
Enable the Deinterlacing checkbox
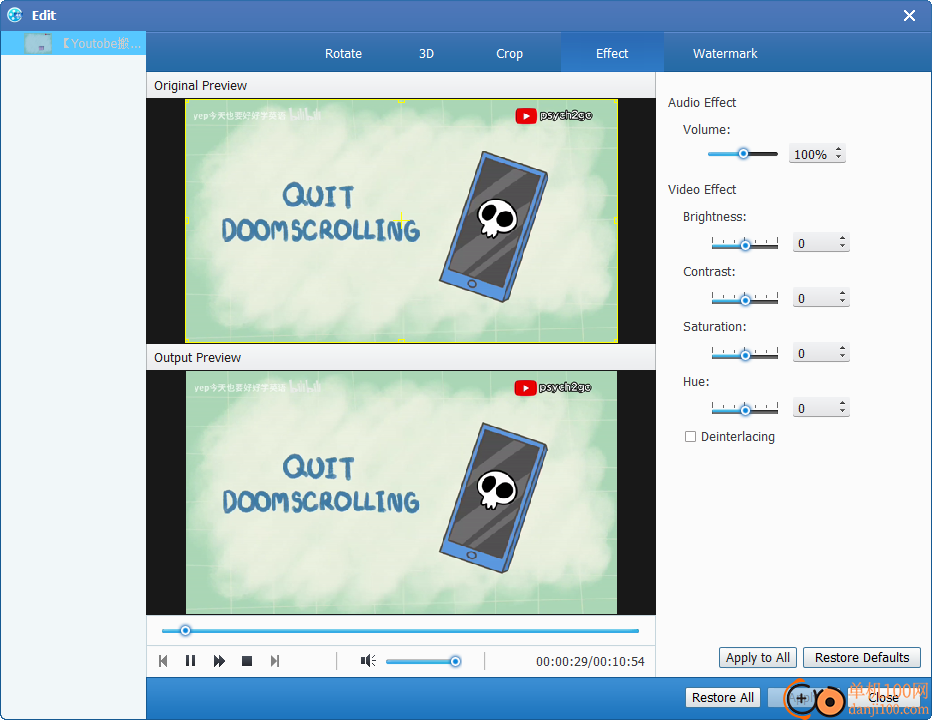690,436
